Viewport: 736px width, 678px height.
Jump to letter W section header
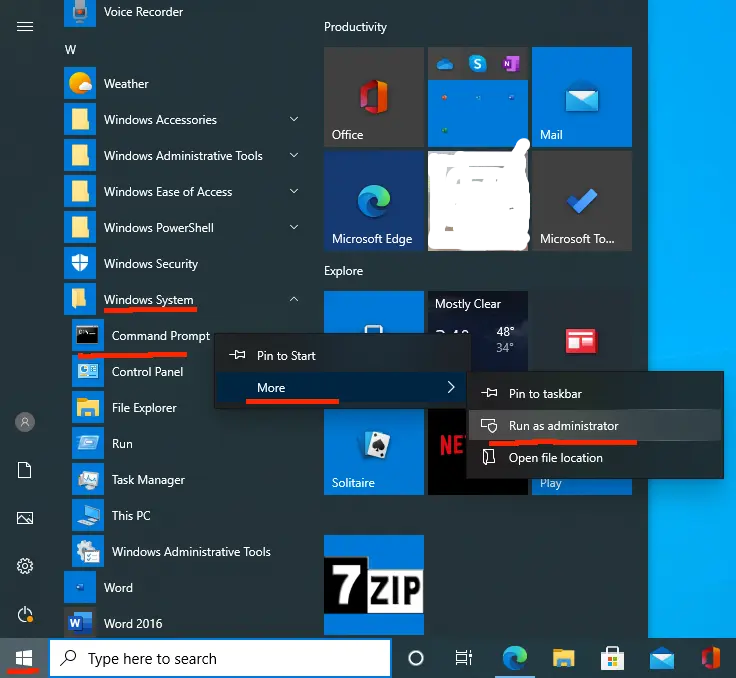[70, 50]
